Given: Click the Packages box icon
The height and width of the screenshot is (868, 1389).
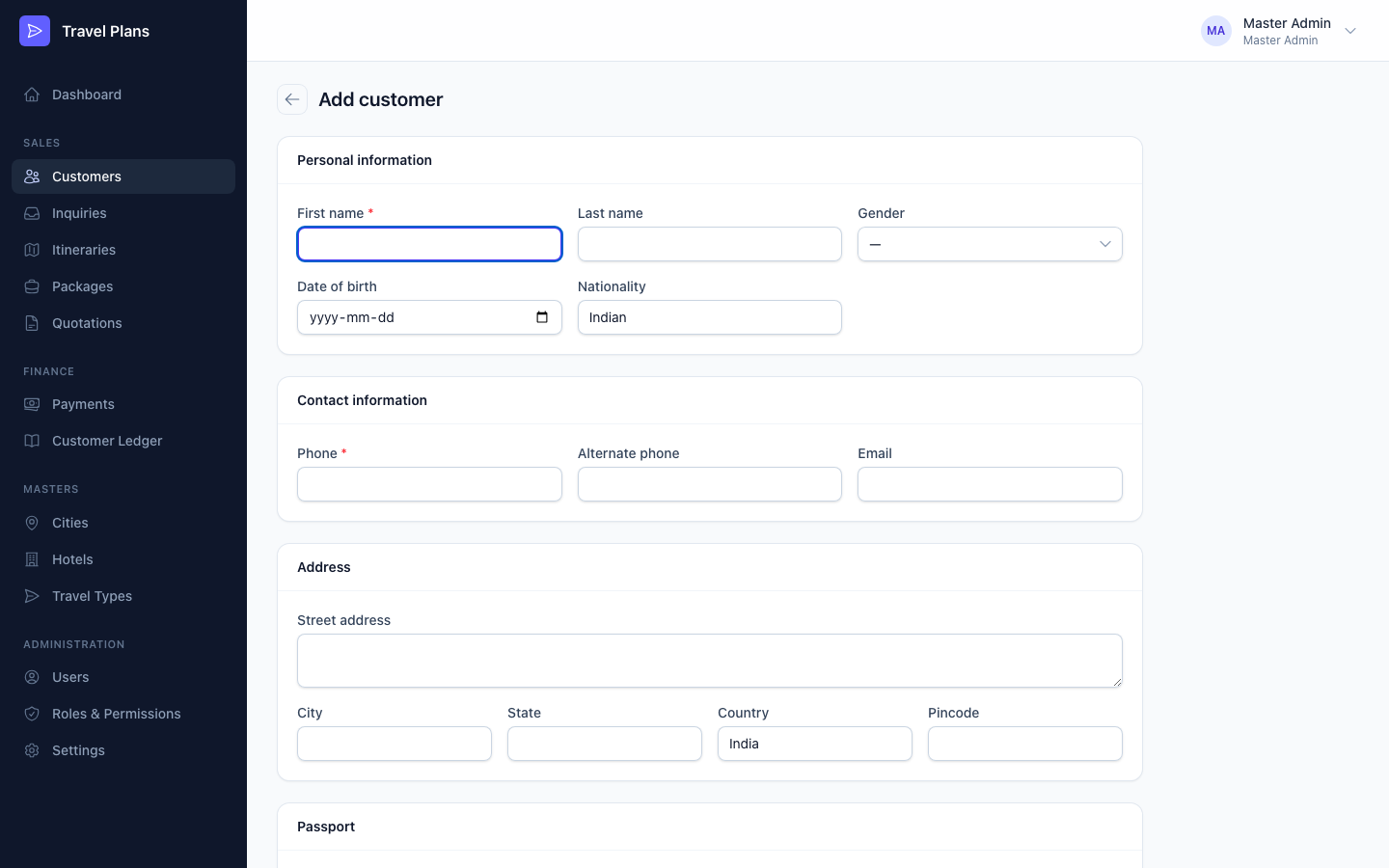Looking at the screenshot, I should [x=32, y=286].
